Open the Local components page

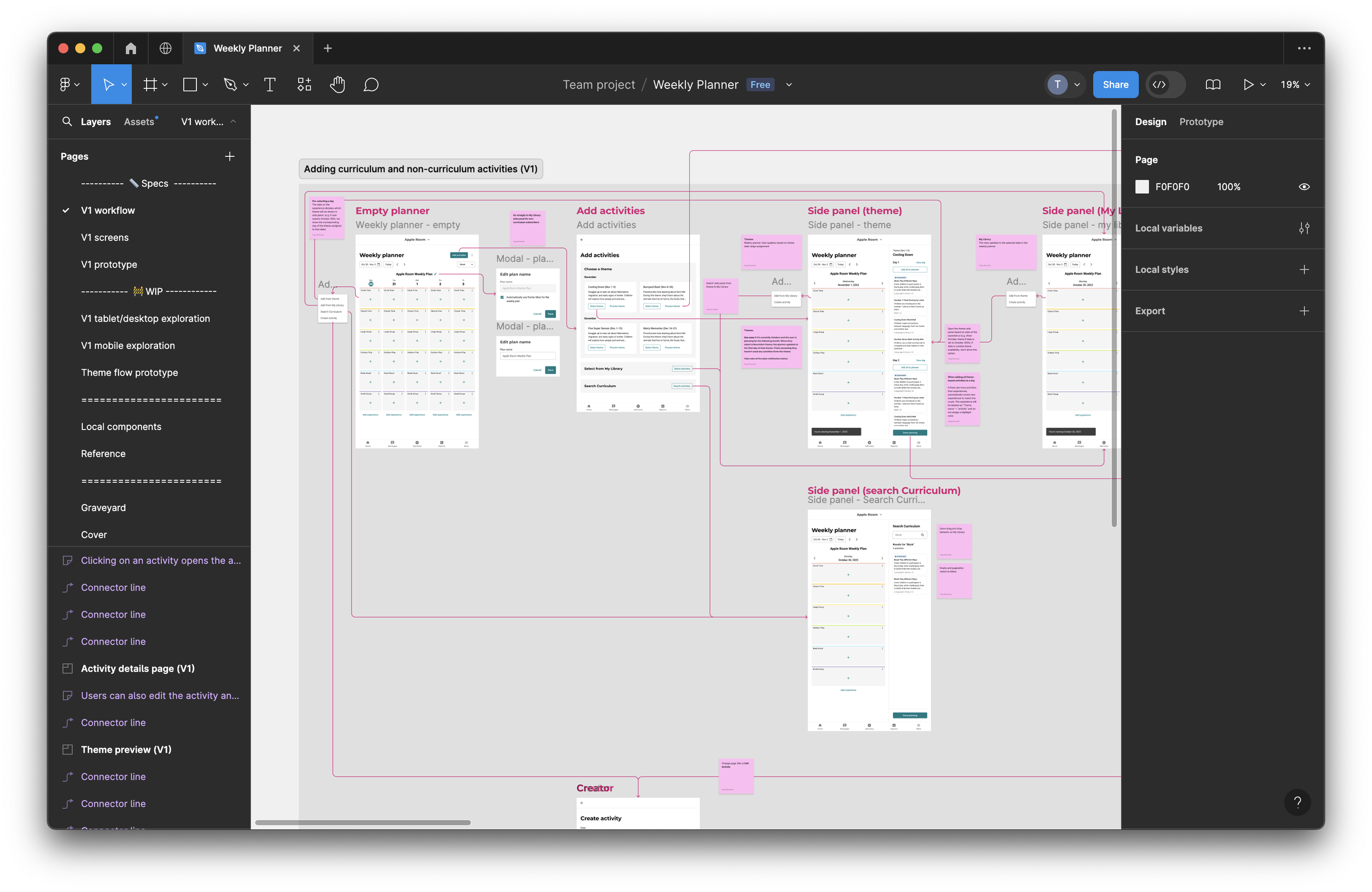pos(121,427)
